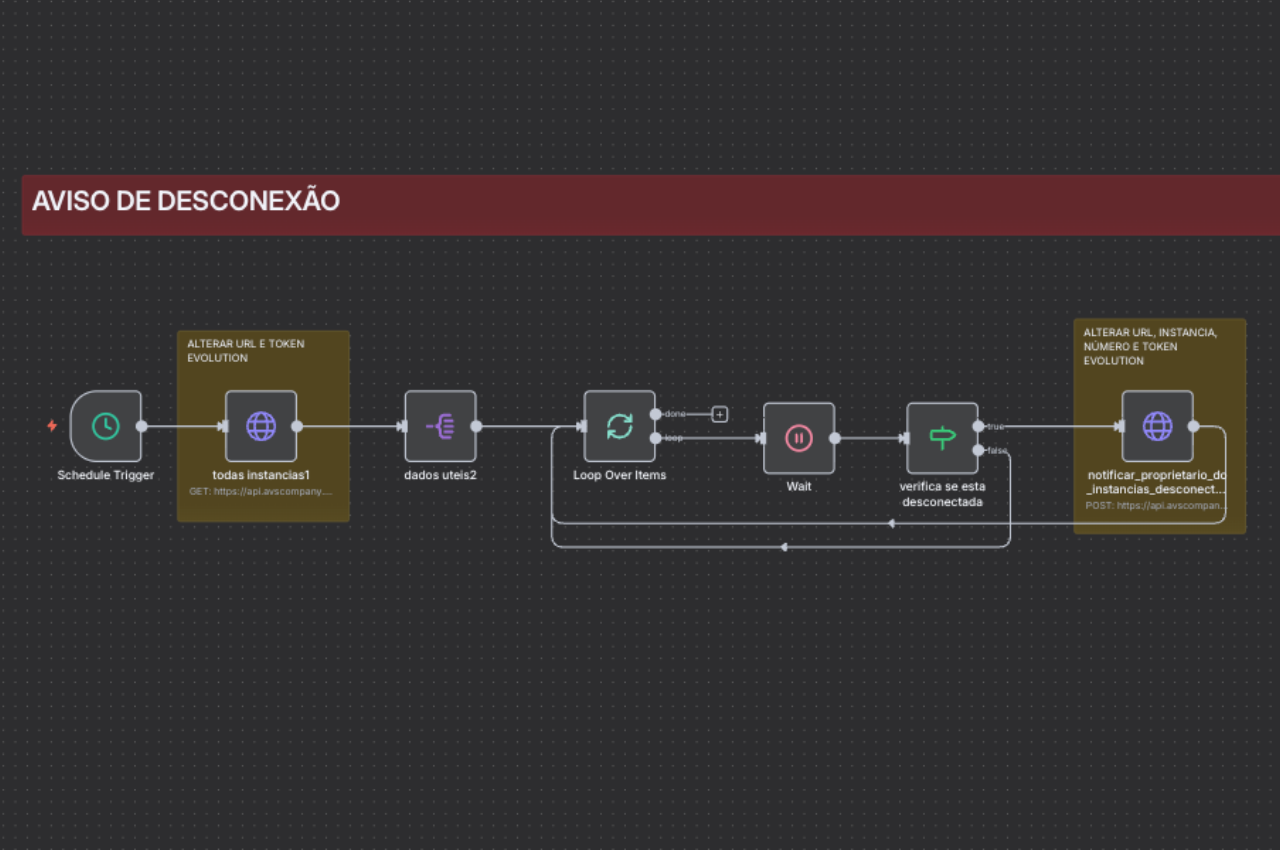Click the verifica se esta desconectada signpost icon

[942, 438]
